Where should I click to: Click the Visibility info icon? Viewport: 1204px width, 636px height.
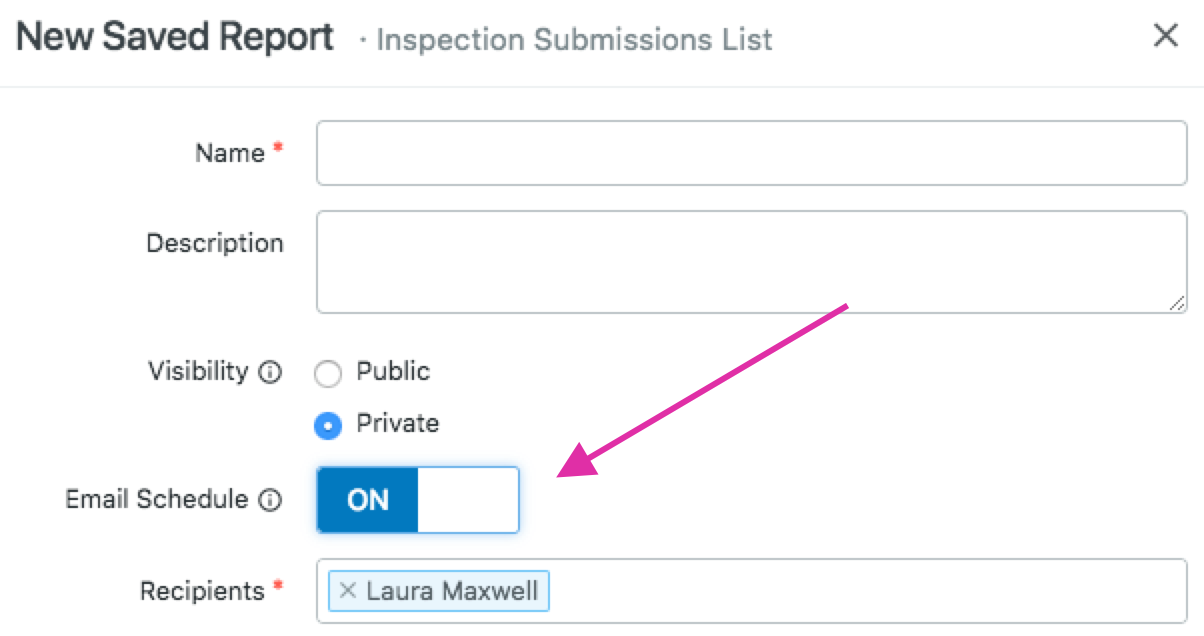click(x=269, y=373)
